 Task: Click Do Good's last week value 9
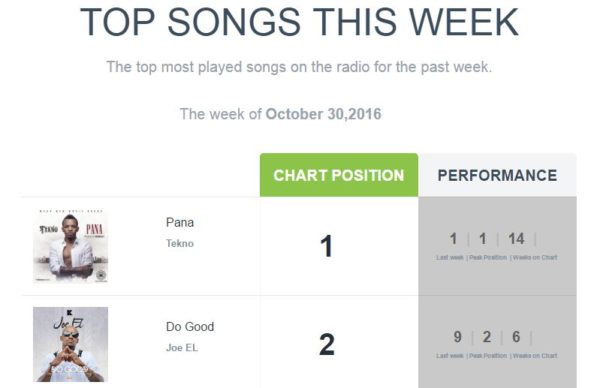tap(457, 337)
